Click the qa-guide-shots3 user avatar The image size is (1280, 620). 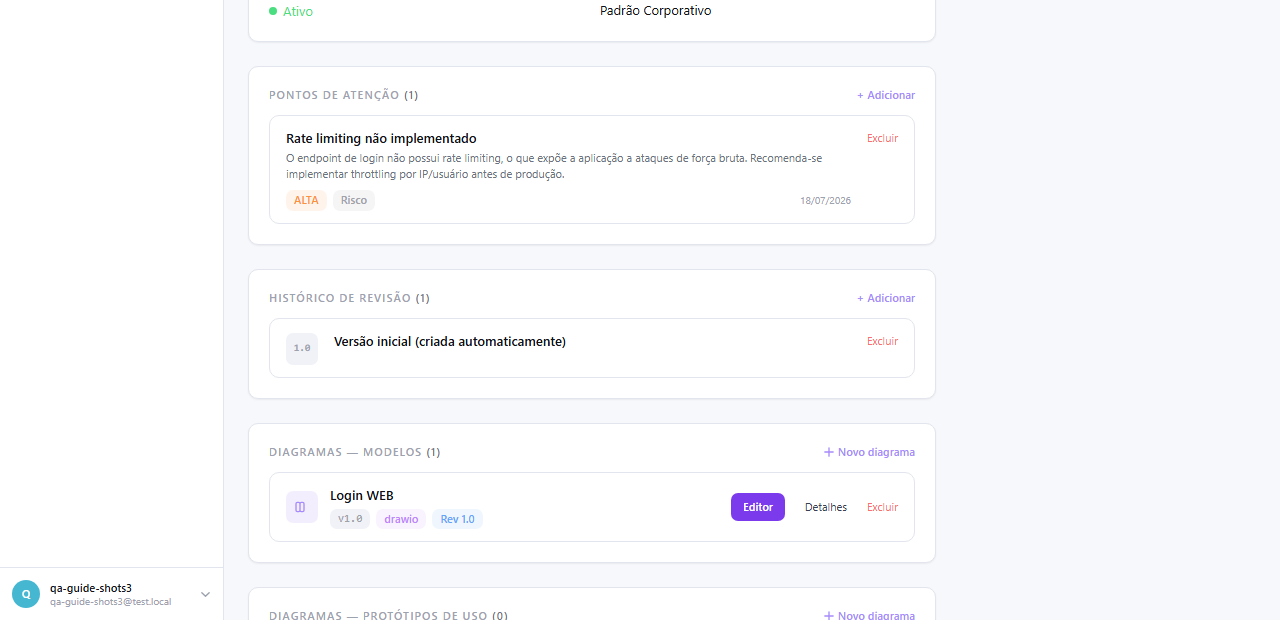tap(26, 594)
